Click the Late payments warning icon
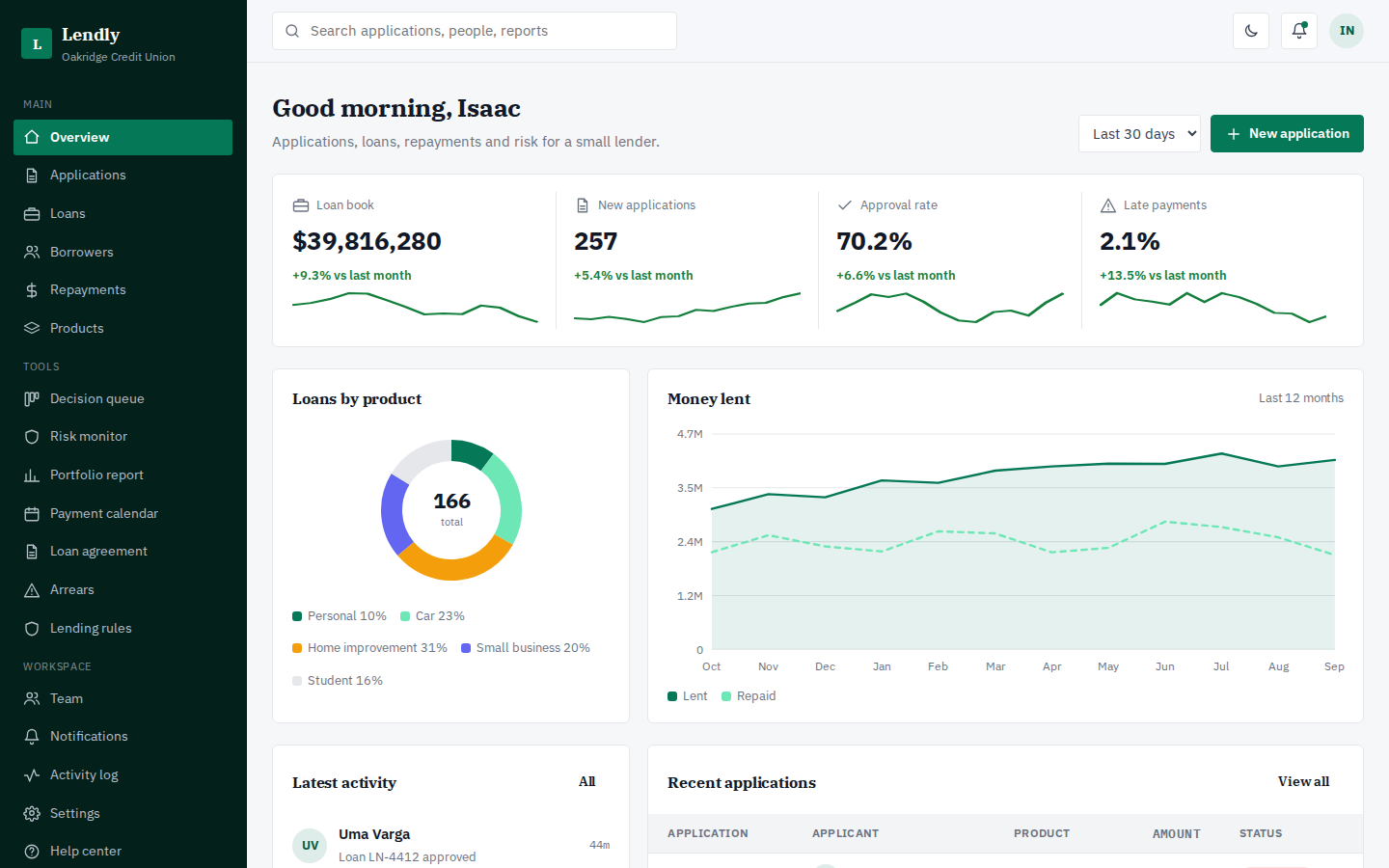The width and height of the screenshot is (1389, 868). pyautogui.click(x=1108, y=205)
